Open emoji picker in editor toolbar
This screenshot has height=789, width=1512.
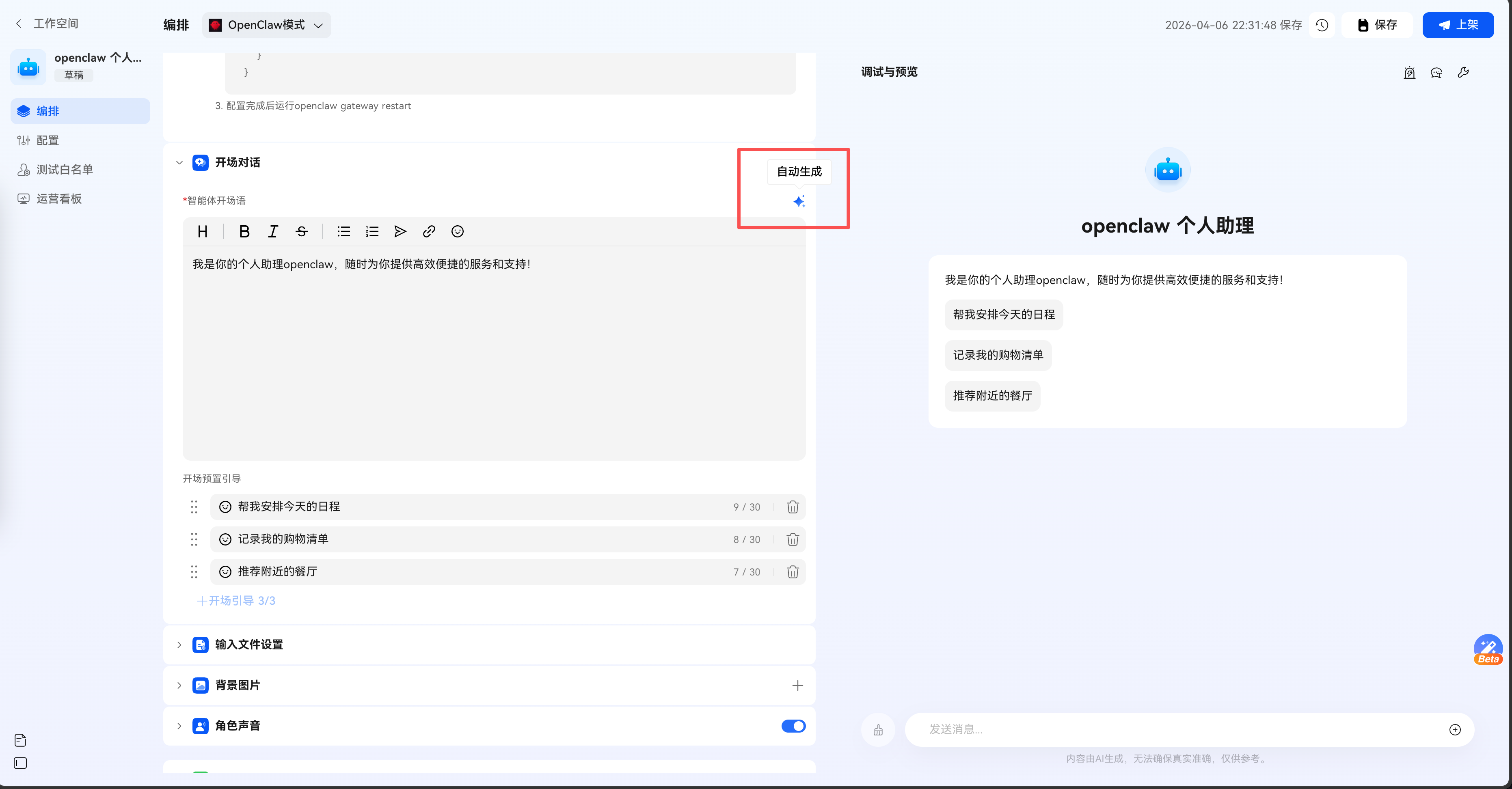point(458,232)
